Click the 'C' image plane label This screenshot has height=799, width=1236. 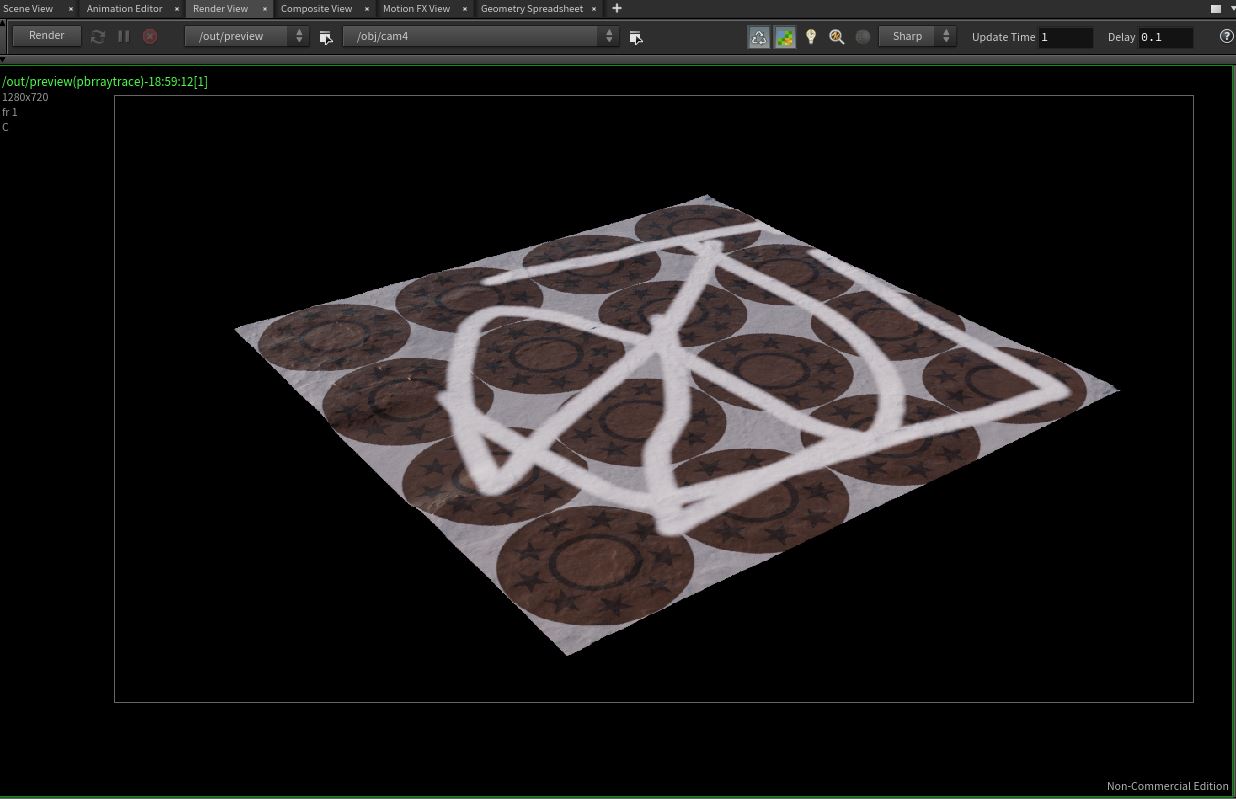point(5,127)
